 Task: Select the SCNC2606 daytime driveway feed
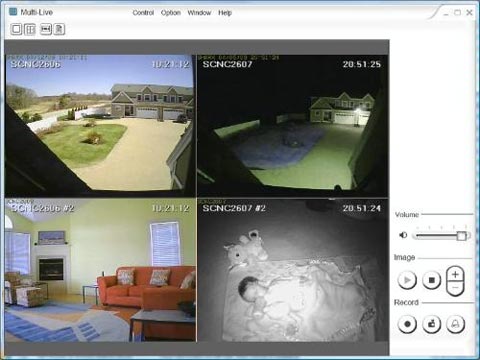point(99,126)
